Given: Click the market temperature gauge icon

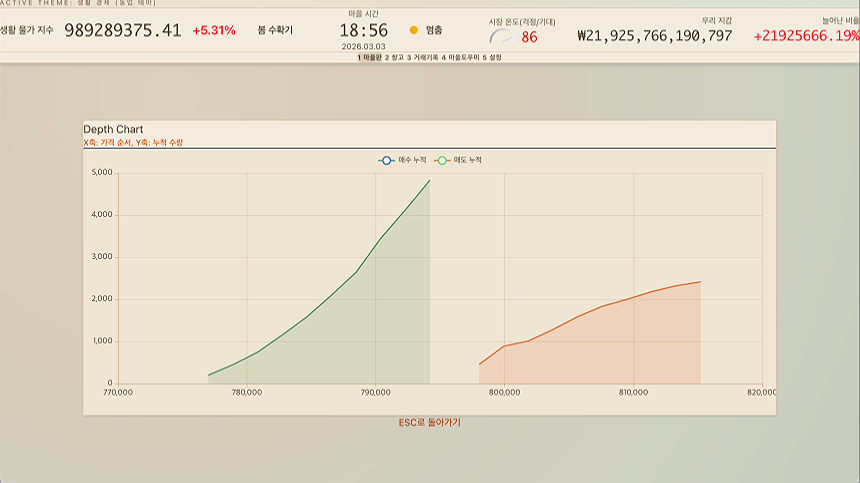Looking at the screenshot, I should pos(501,37).
